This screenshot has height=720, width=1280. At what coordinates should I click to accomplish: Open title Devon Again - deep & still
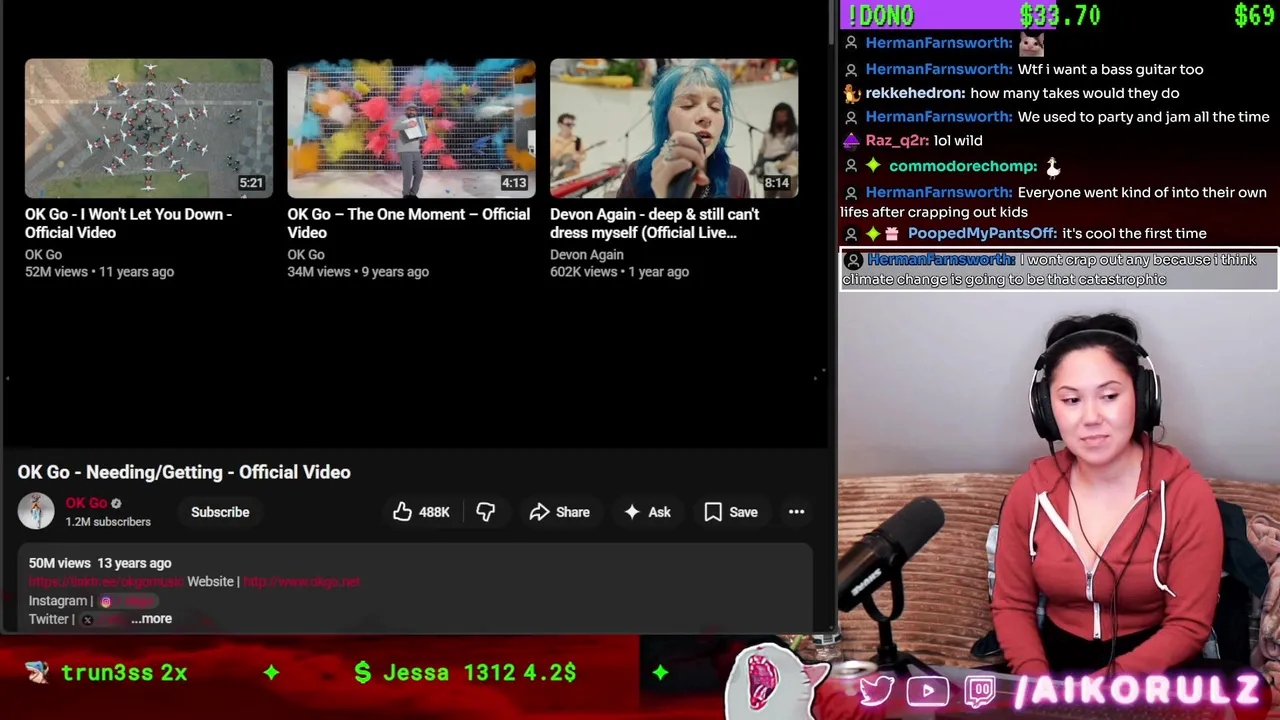[655, 223]
